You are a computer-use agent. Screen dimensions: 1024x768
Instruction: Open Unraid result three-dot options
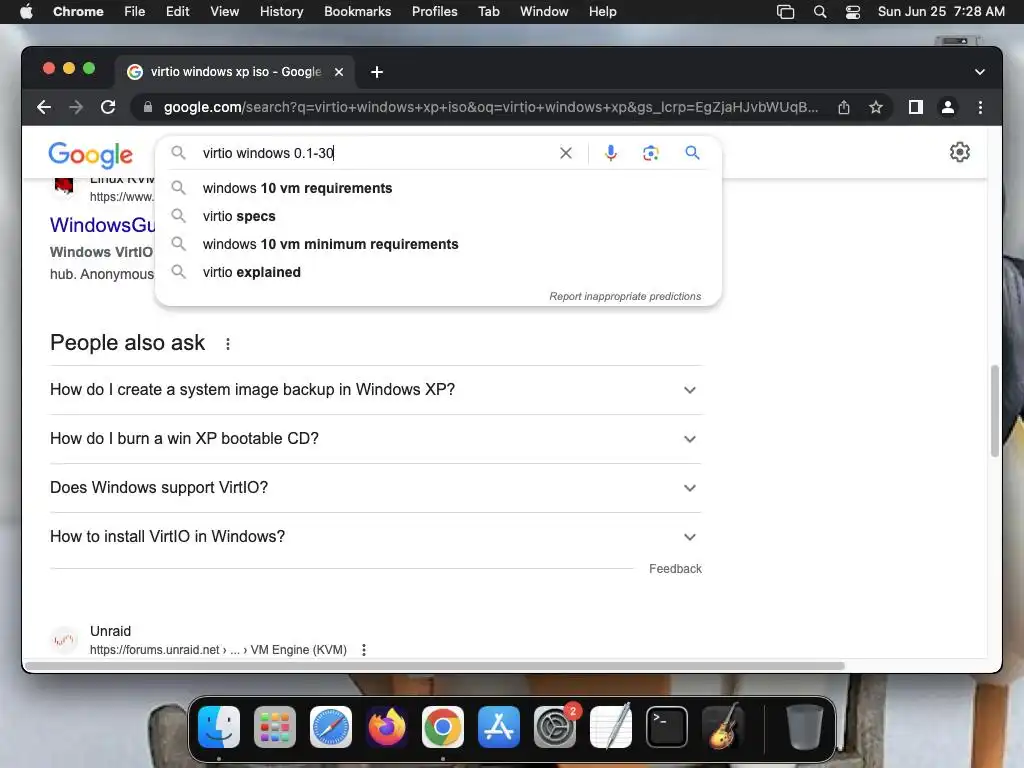pyautogui.click(x=364, y=650)
